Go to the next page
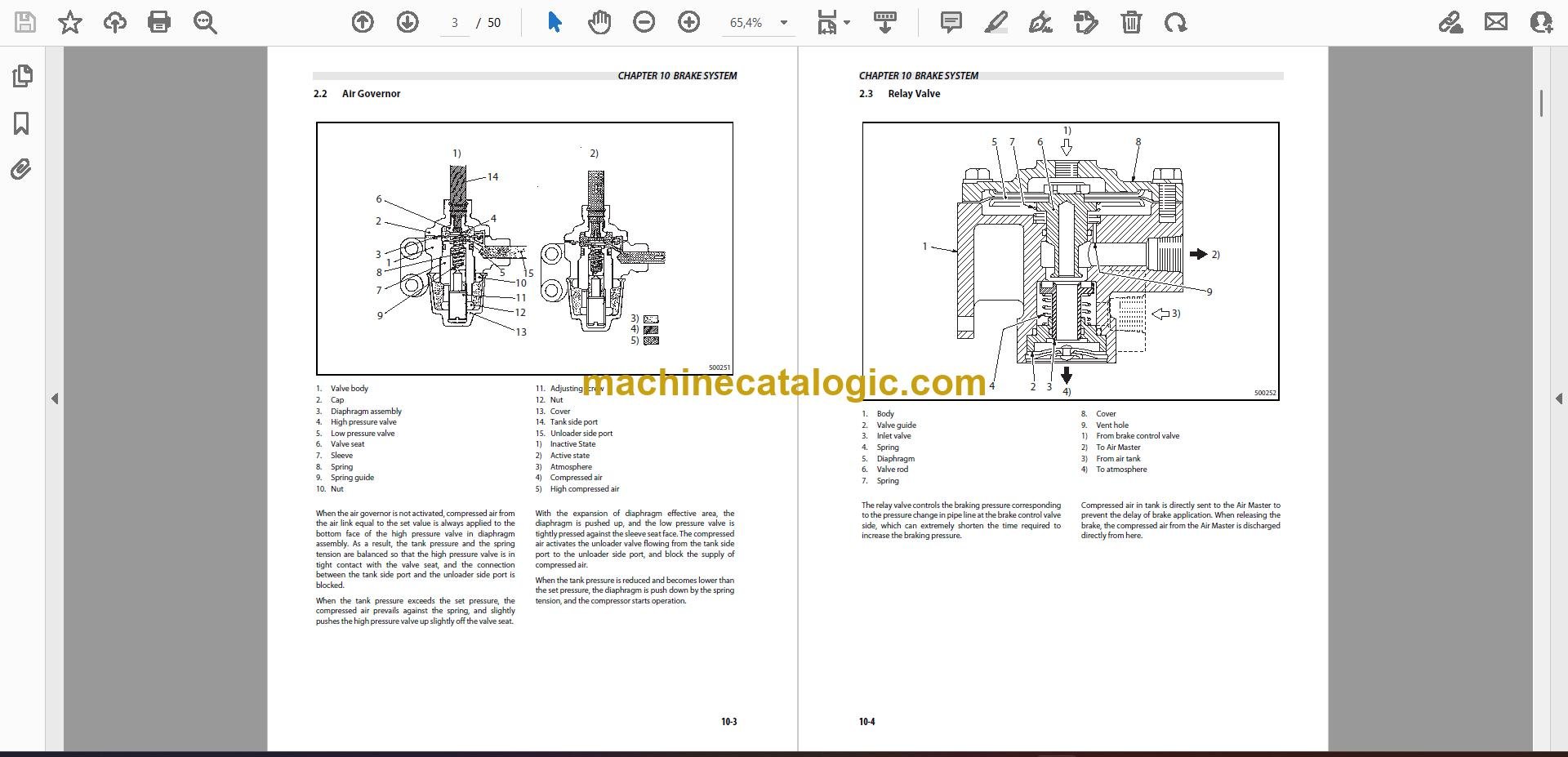Viewport: 1568px width, 757px height. click(408, 23)
